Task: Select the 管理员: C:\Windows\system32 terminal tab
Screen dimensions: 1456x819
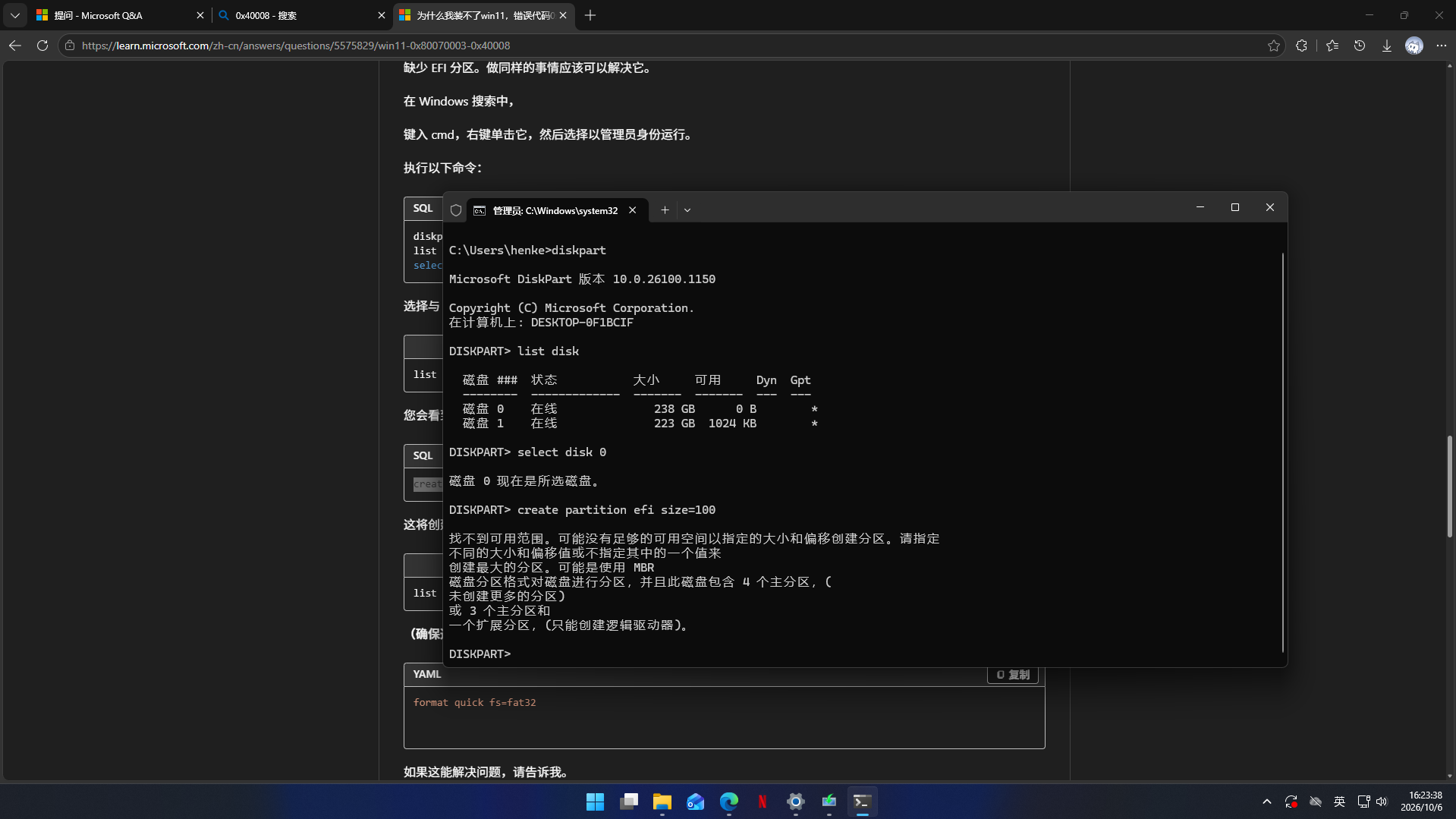Action: pos(557,210)
